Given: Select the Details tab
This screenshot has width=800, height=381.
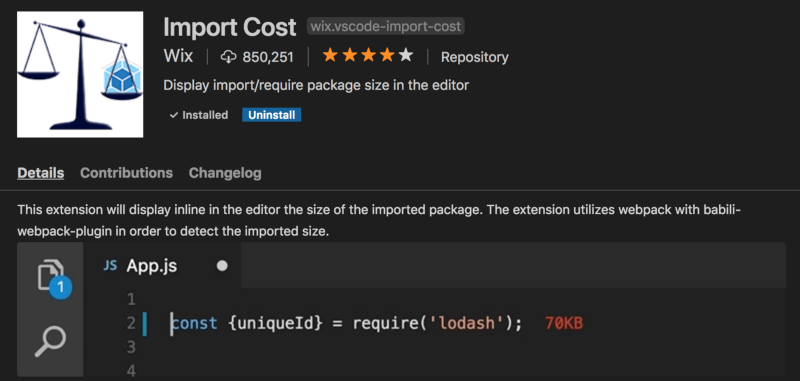Looking at the screenshot, I should click(41, 173).
